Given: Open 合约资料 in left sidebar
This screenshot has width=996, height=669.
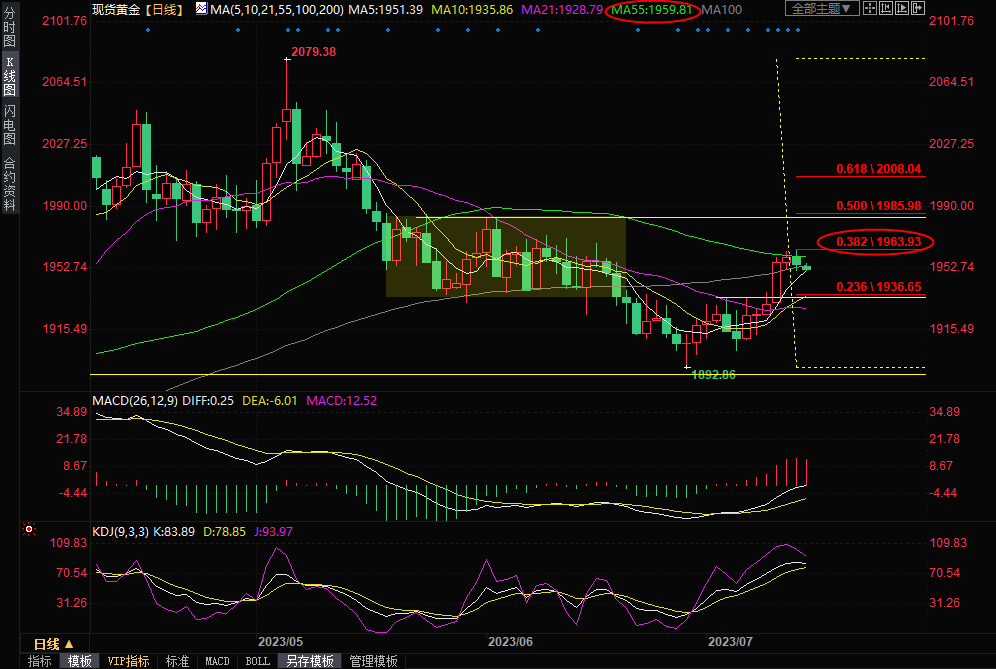Looking at the screenshot, I should (x=9, y=183).
